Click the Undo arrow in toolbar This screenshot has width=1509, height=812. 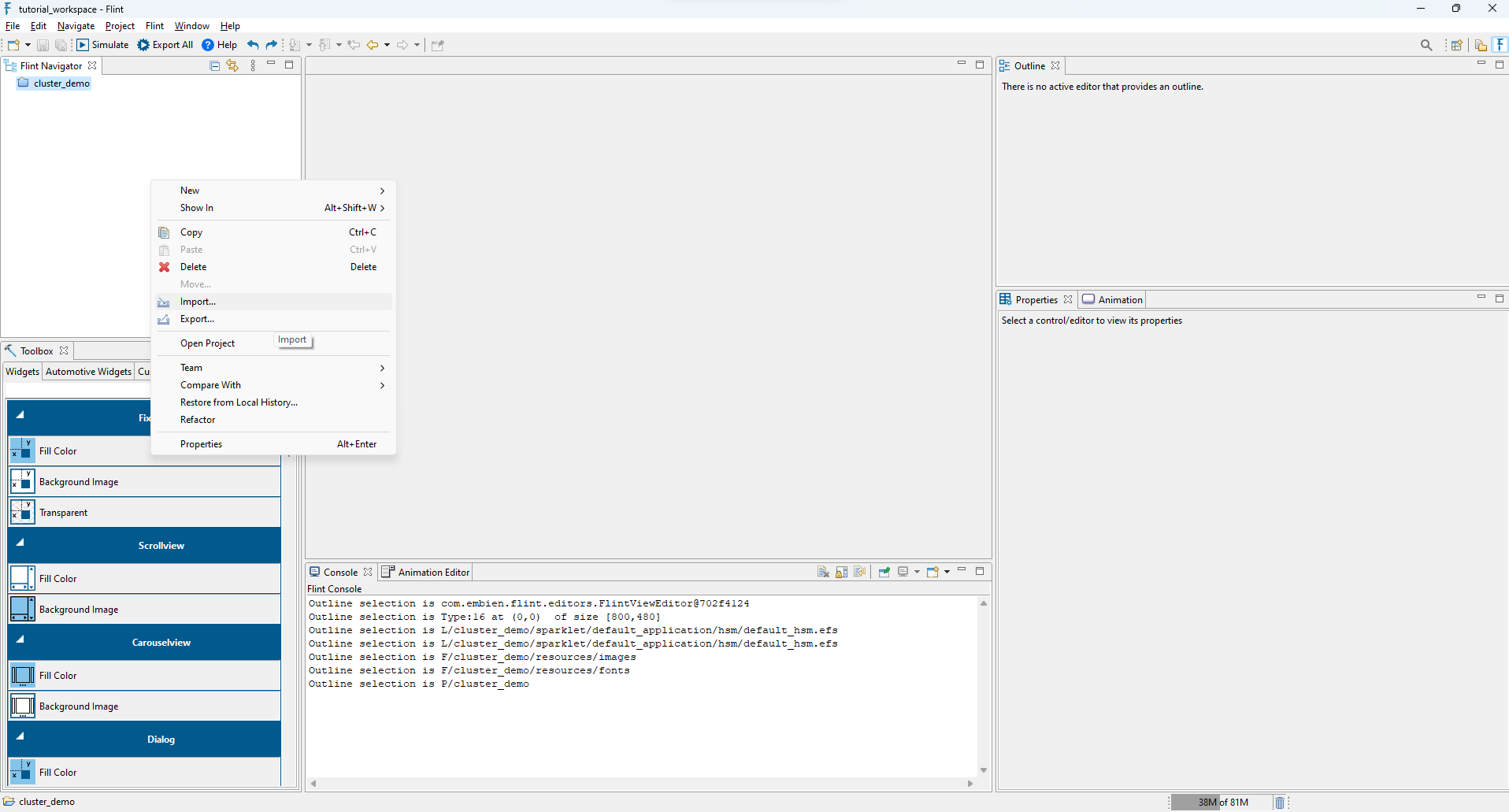253,45
